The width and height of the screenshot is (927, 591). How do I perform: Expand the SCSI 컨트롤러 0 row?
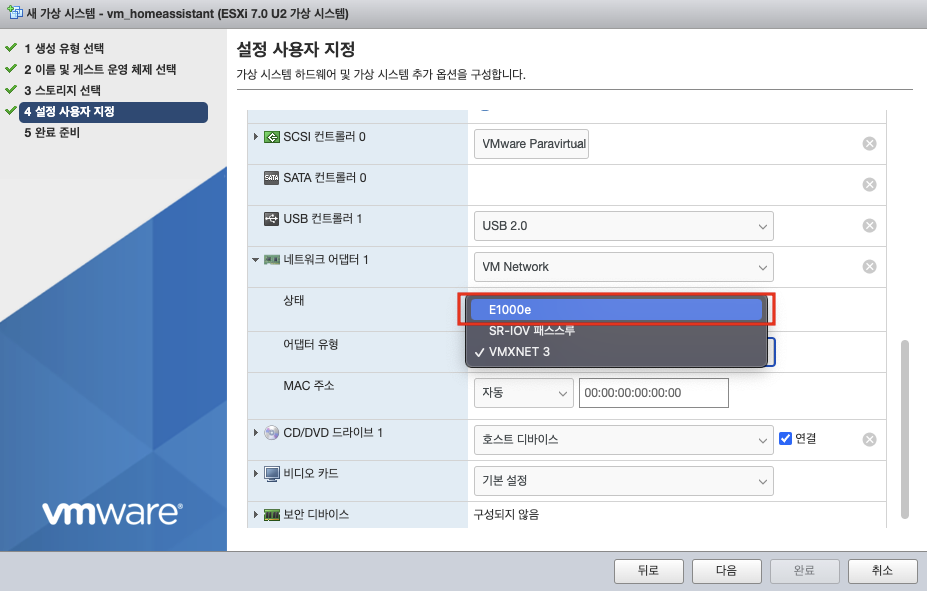point(255,137)
